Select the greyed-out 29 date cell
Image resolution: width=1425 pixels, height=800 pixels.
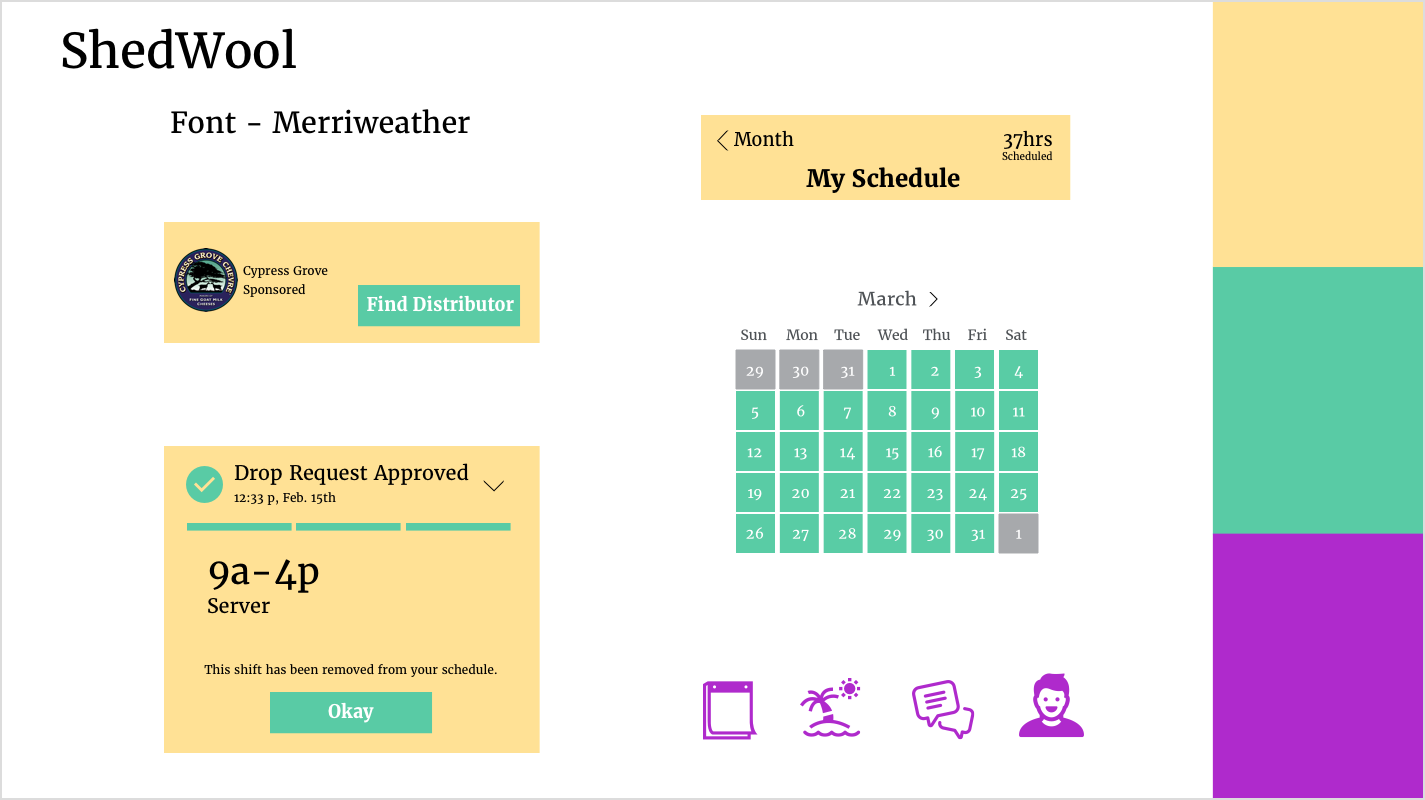pyautogui.click(x=755, y=370)
